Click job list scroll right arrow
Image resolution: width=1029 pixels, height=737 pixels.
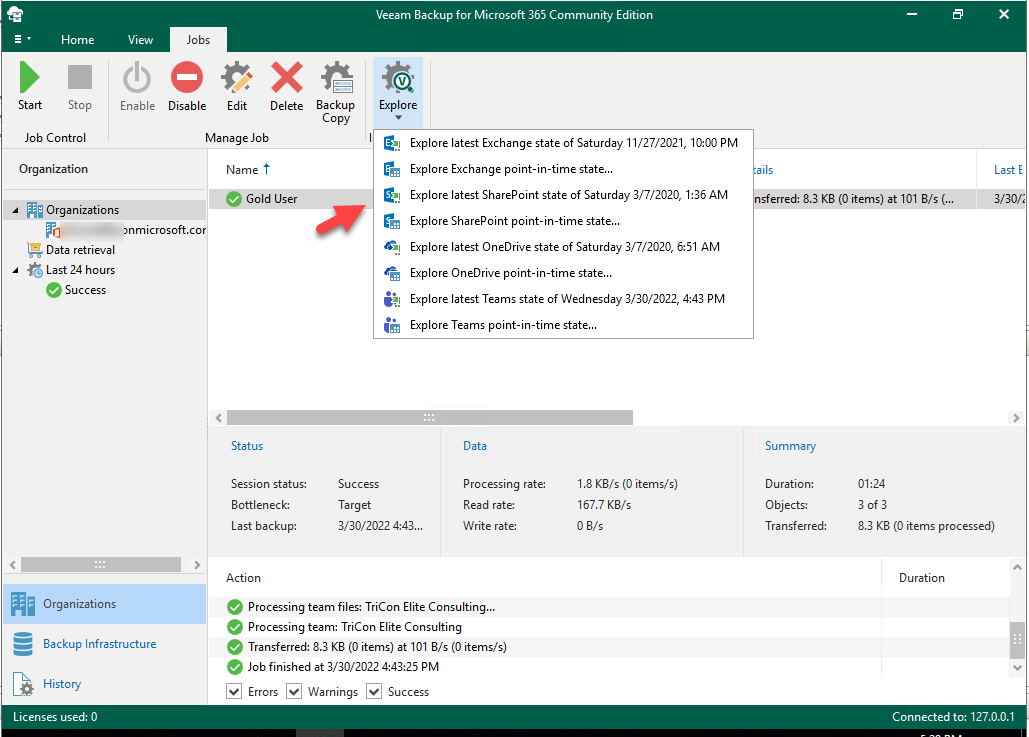pos(1016,417)
